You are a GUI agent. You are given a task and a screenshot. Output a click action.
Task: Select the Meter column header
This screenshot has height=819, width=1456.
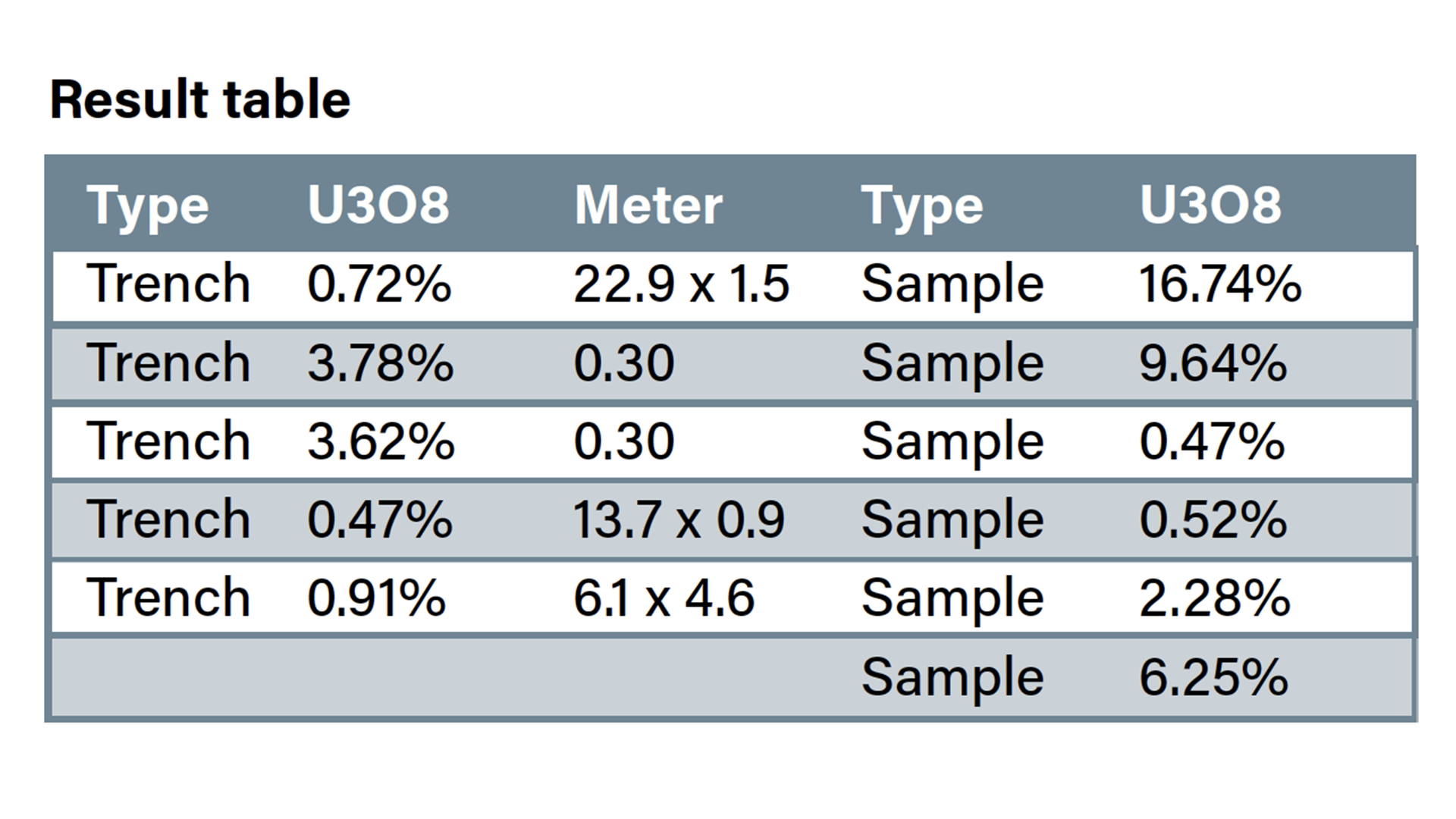tap(648, 206)
